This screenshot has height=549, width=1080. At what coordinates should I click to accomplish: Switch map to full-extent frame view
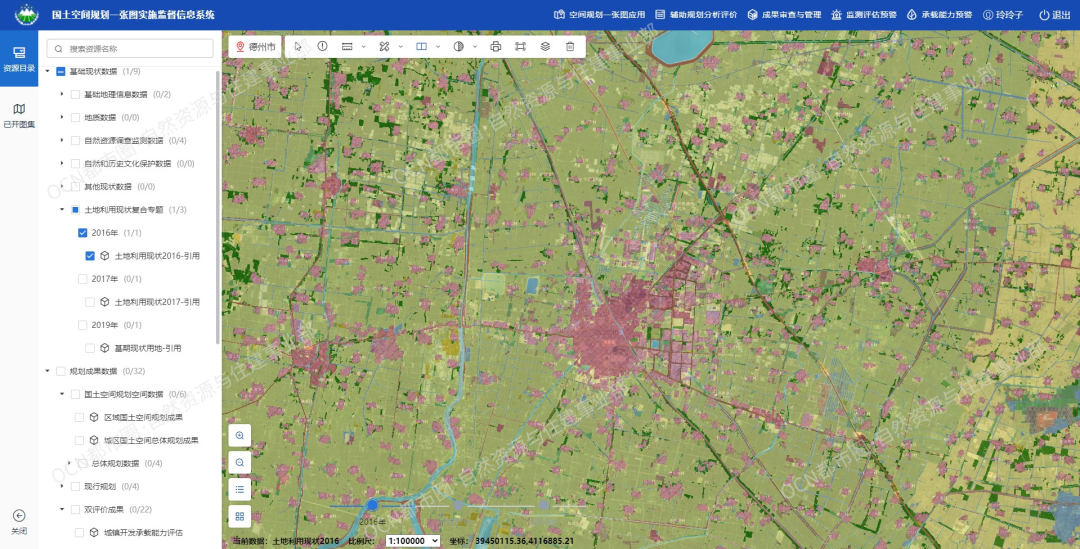point(520,46)
